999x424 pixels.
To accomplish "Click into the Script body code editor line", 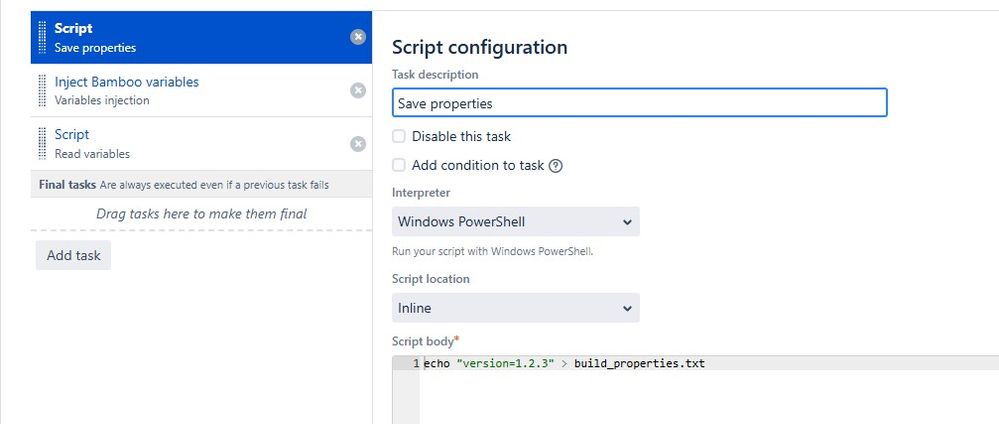I will 709,363.
